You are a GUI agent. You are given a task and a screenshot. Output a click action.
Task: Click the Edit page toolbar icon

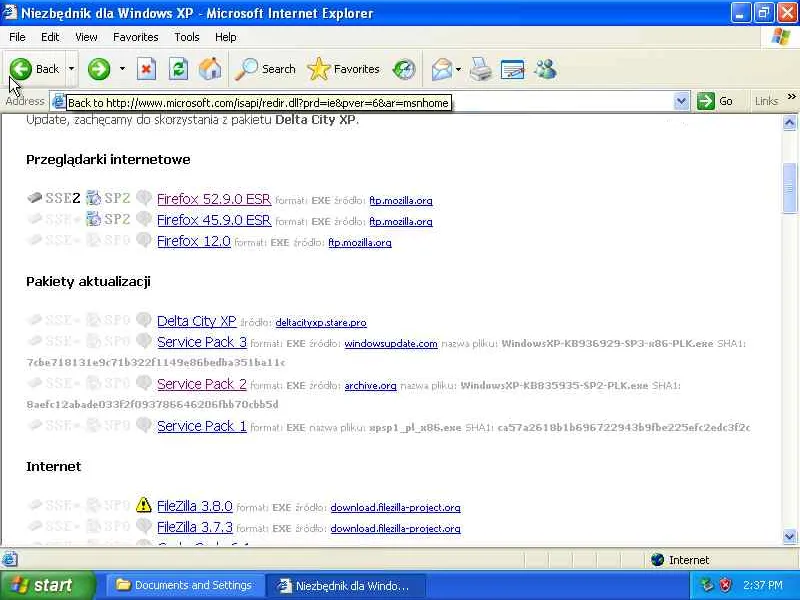point(513,69)
